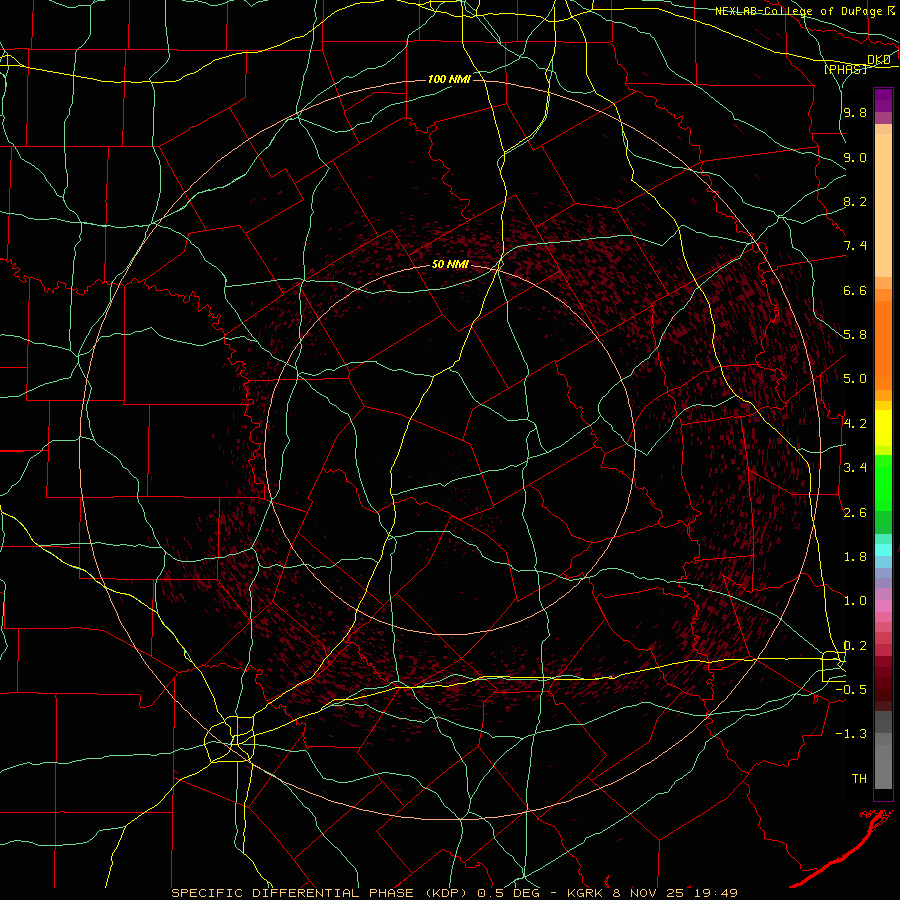Pick the bright green color bar segment
Screen dimensions: 900x900
pos(883,483)
